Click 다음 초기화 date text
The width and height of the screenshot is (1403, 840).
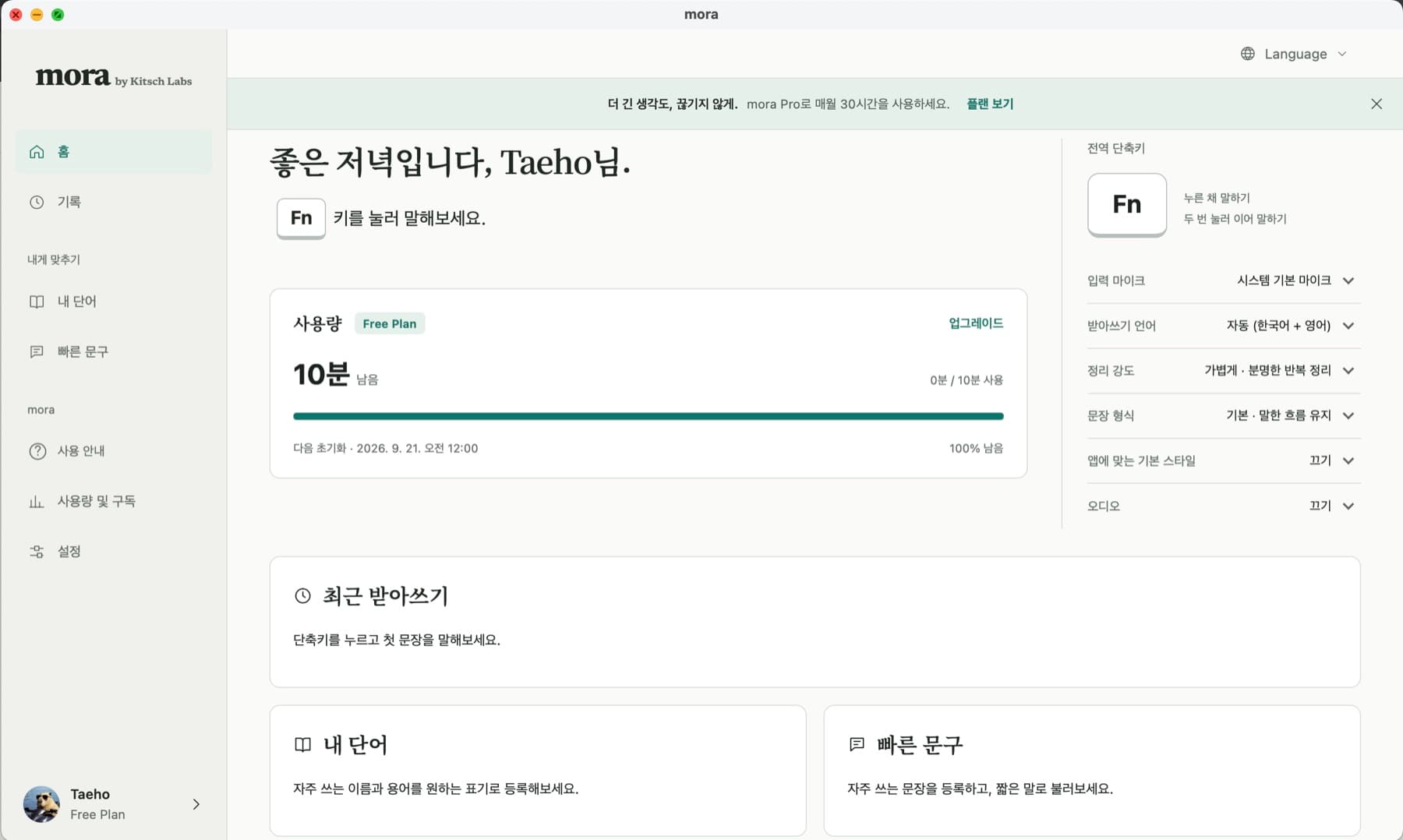coord(386,448)
